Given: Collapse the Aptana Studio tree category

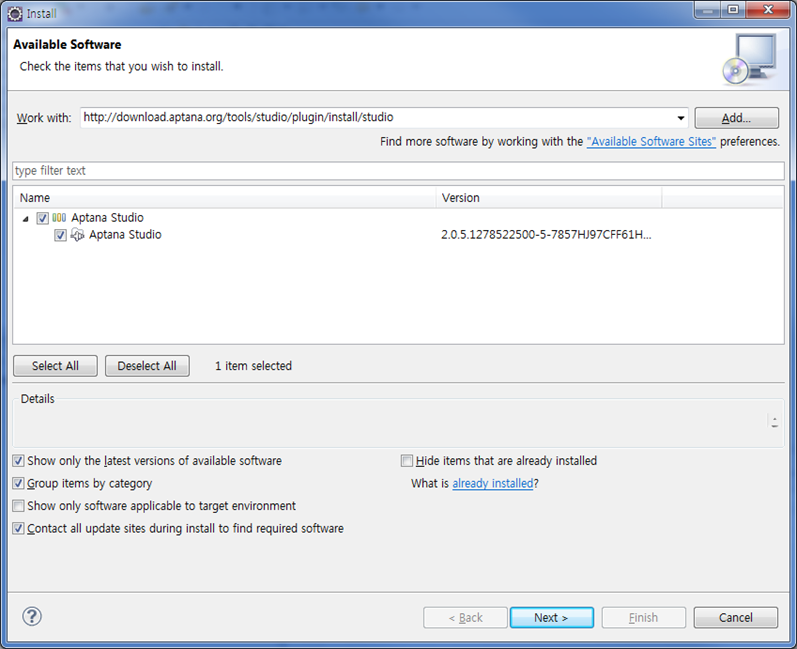Looking at the screenshot, I should (25, 219).
